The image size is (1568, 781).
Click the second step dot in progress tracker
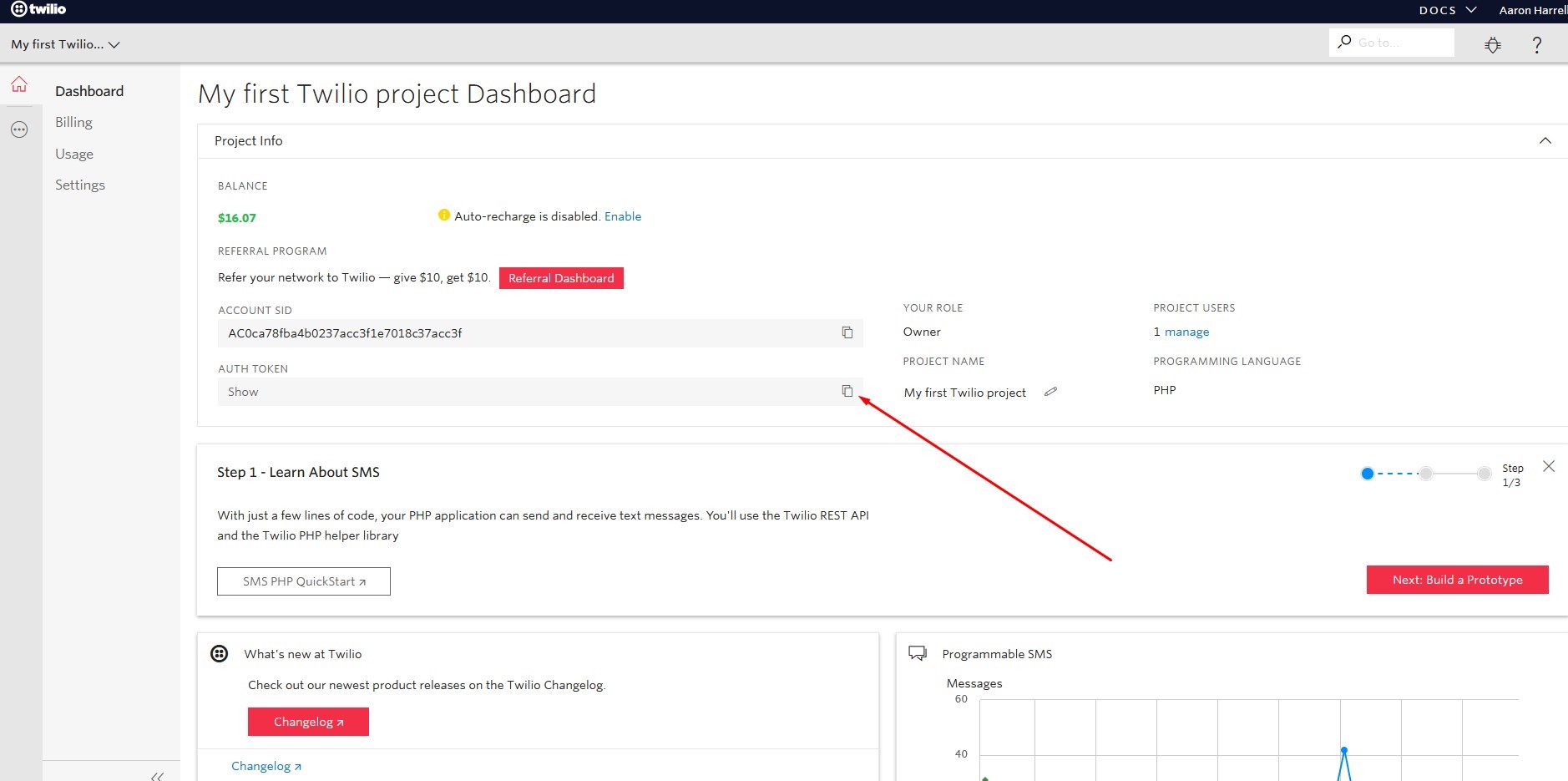1425,474
